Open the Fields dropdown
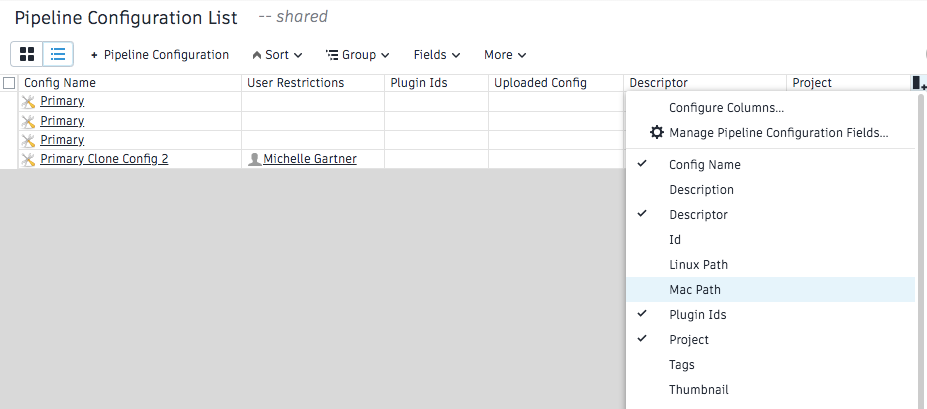Screen dimensions: 927x409 point(437,55)
